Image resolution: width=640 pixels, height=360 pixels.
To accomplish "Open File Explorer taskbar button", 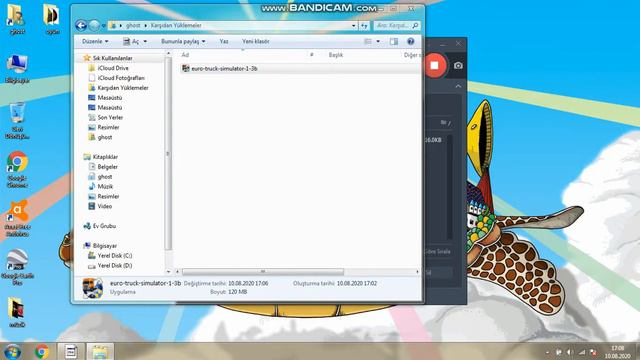I will click(100, 351).
